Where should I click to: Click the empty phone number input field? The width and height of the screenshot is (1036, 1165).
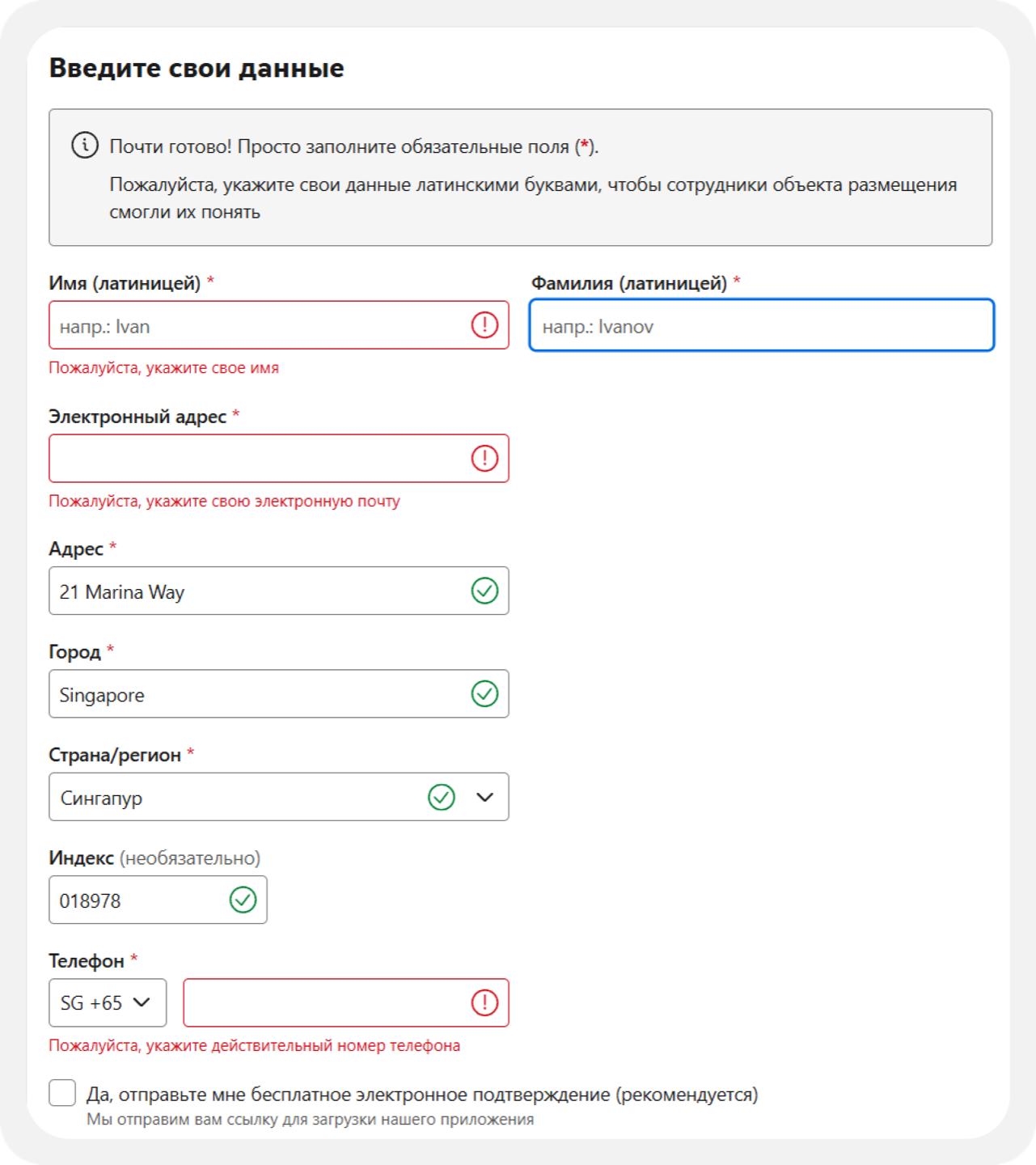(x=346, y=1003)
